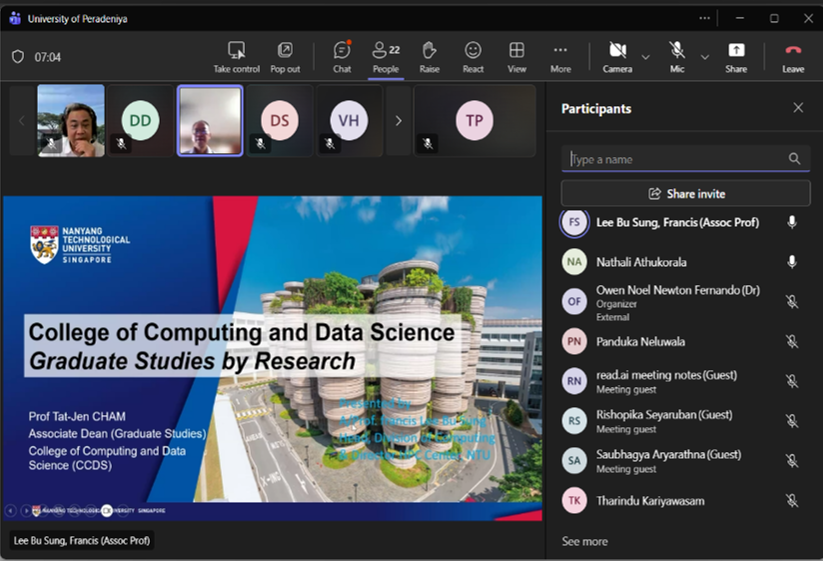Click the FS avatar in participants list
The image size is (823, 561).
point(574,223)
